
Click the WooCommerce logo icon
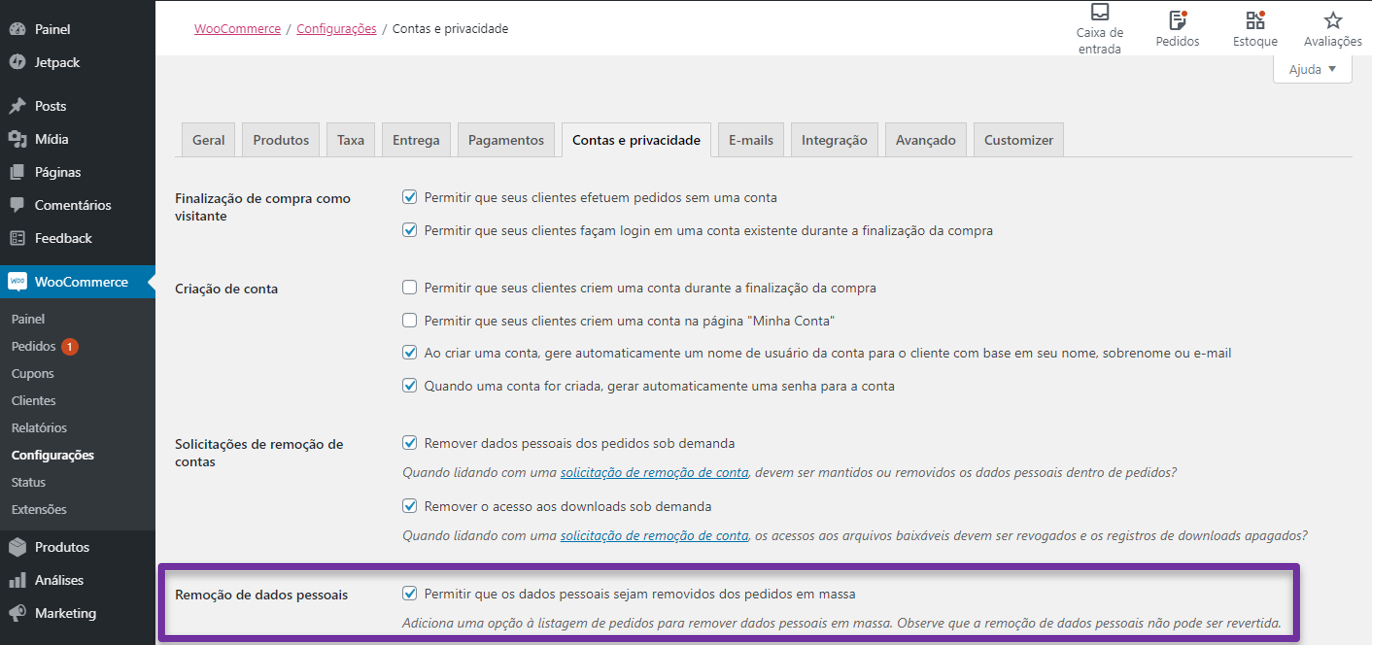point(17,282)
